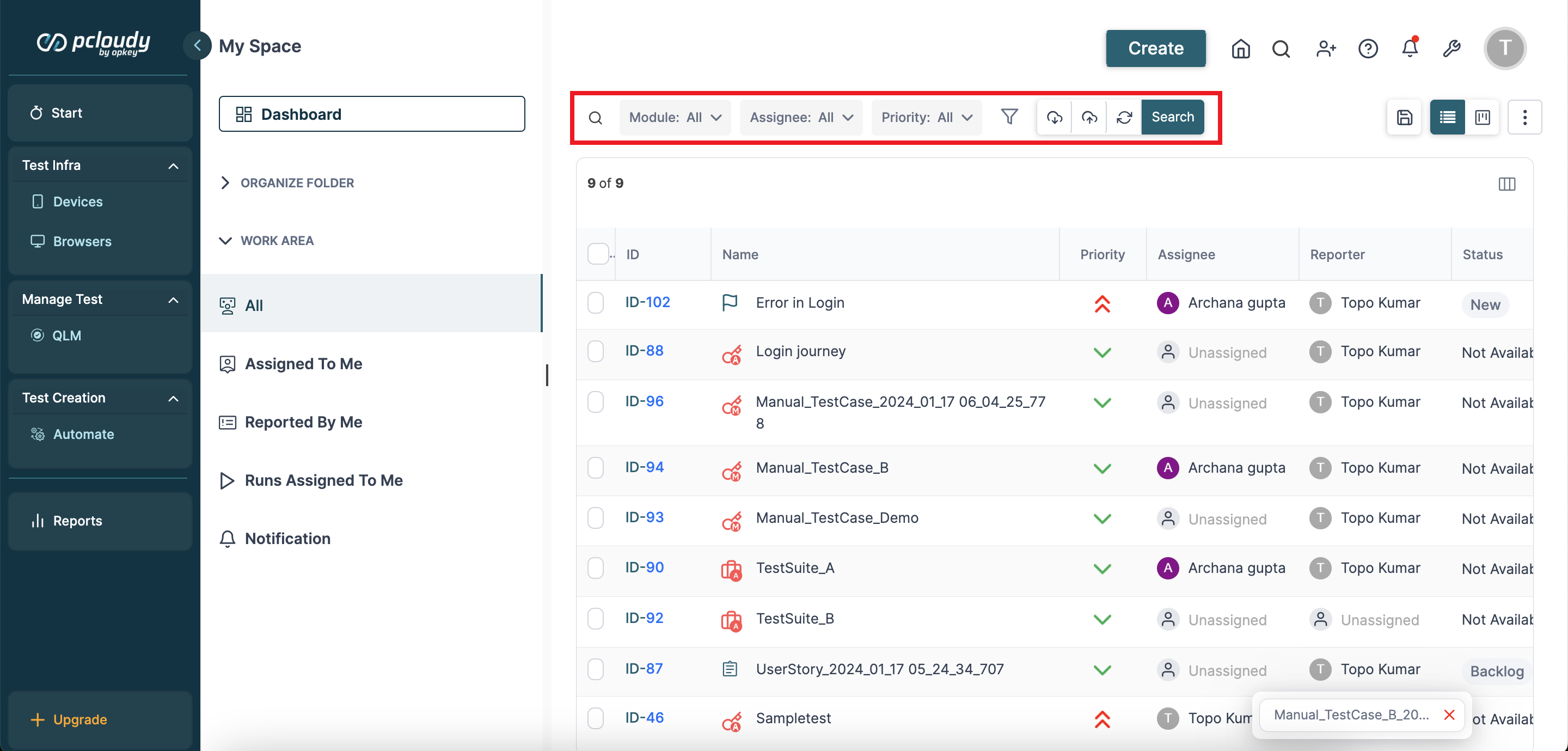Click the flag icon of Error in Login
Viewport: 1568px width, 751px height.
(x=730, y=303)
